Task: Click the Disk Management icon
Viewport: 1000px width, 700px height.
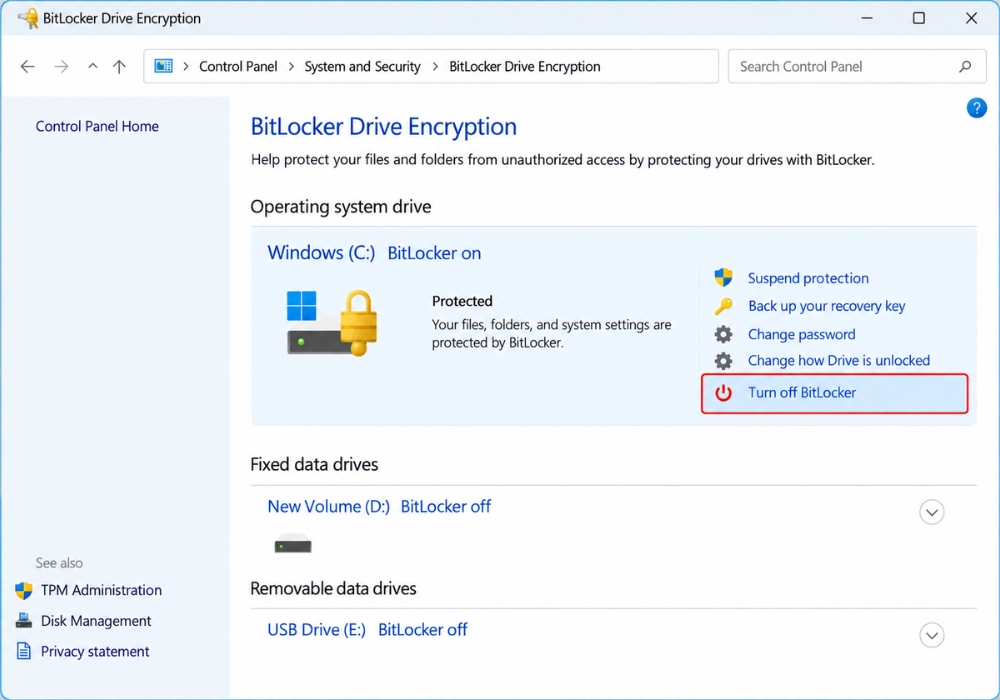Action: pos(24,620)
